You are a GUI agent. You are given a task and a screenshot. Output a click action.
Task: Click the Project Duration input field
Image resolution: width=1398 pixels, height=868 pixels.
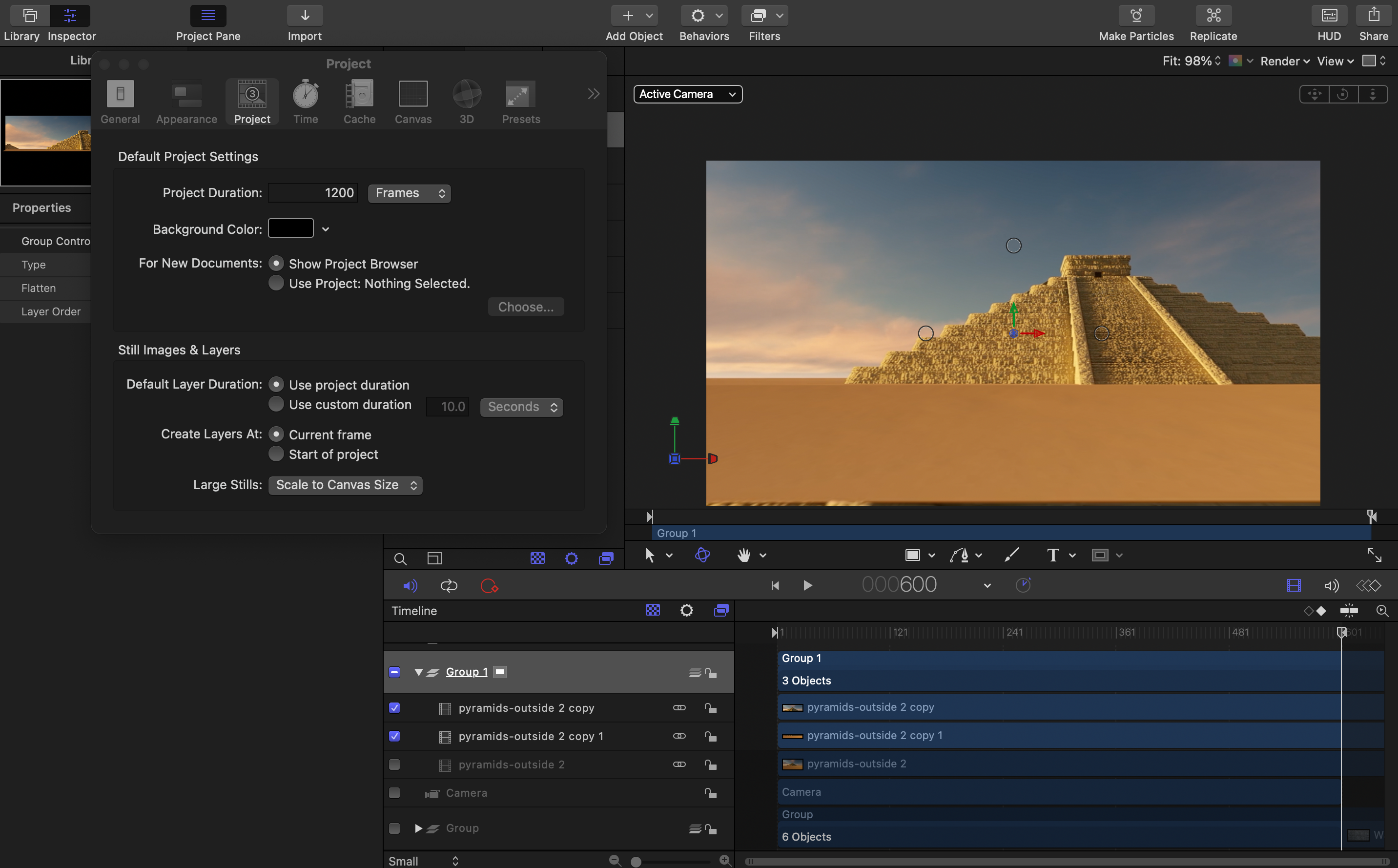313,193
